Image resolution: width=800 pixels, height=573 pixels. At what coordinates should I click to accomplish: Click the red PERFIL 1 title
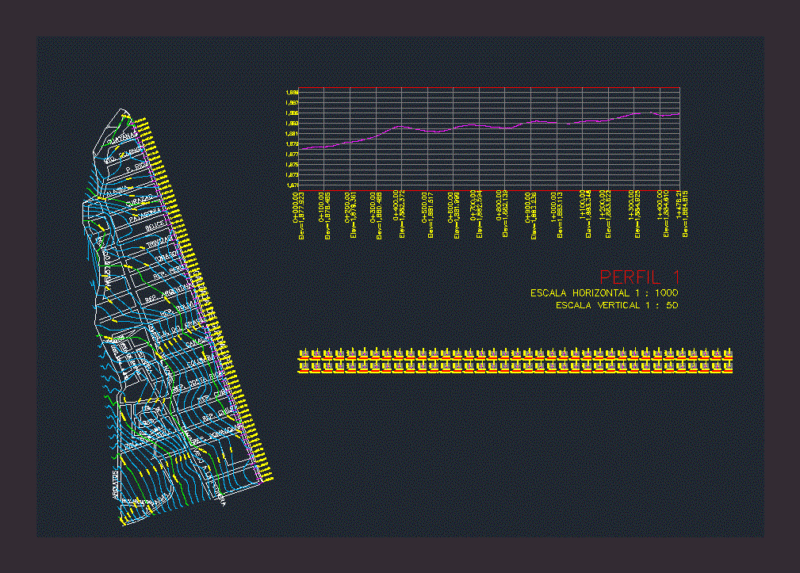(x=639, y=277)
